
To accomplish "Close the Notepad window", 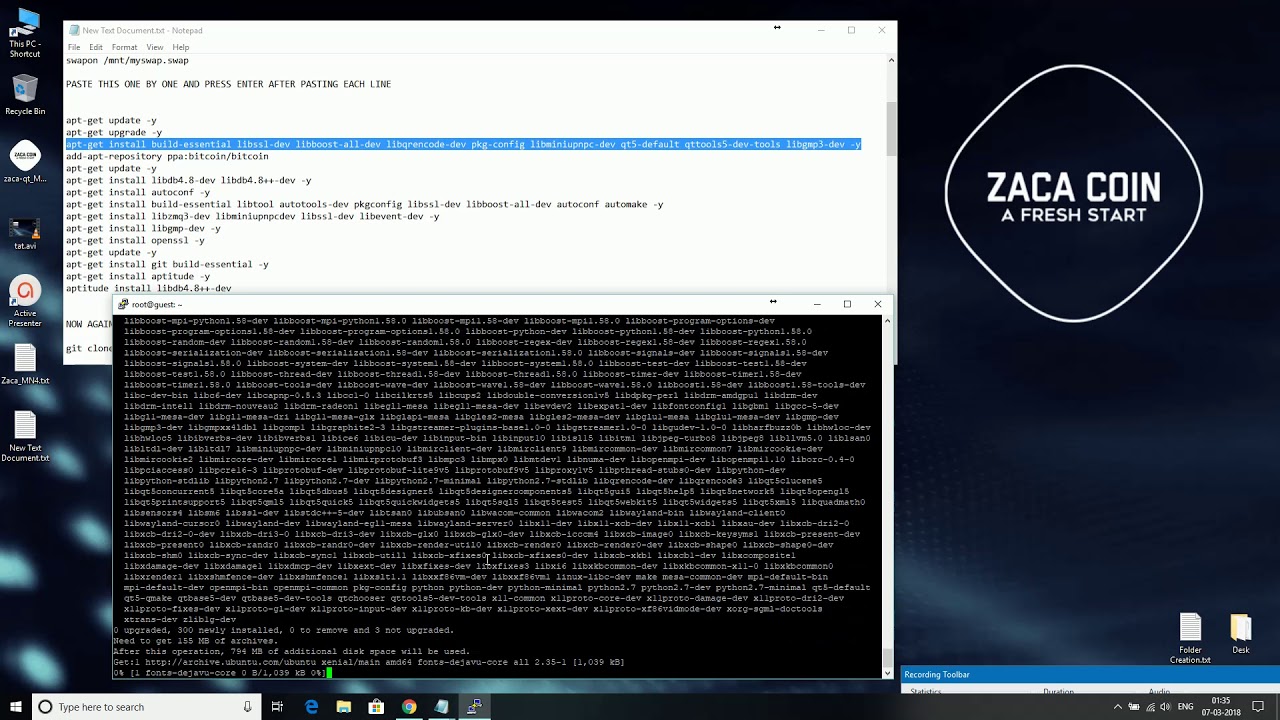I will (881, 30).
